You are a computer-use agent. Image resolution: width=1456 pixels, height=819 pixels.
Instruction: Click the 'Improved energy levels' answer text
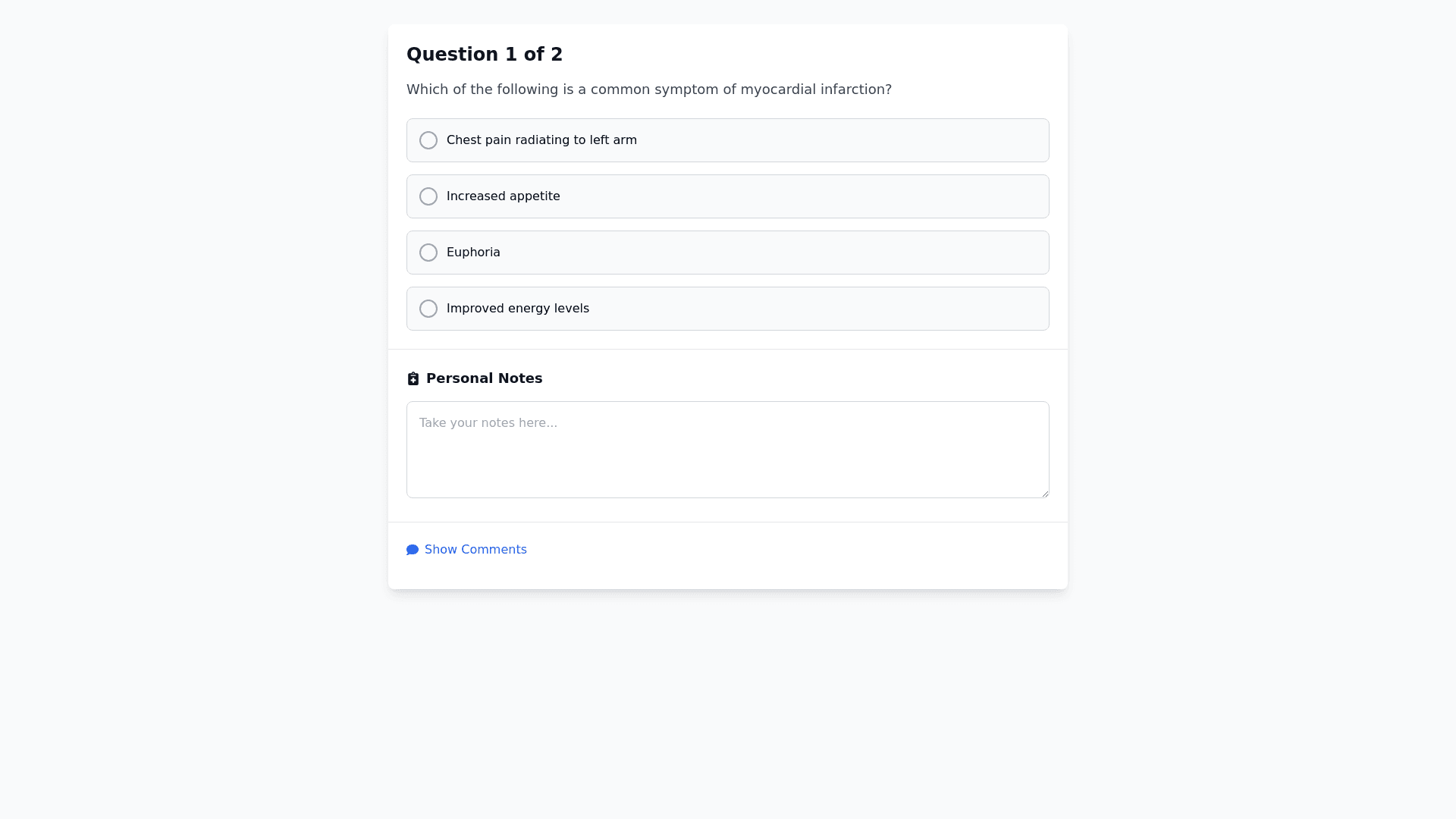pos(517,309)
